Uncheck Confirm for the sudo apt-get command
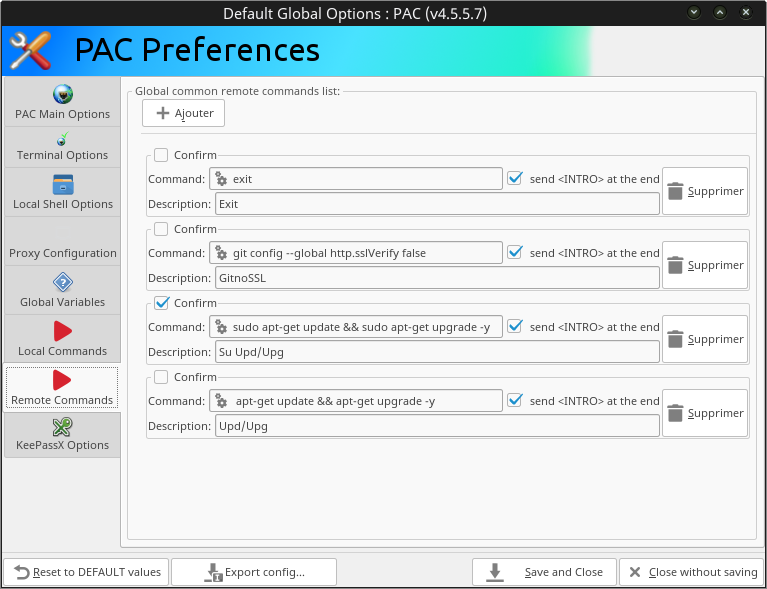Viewport: 767px width, 589px height. pos(161,303)
